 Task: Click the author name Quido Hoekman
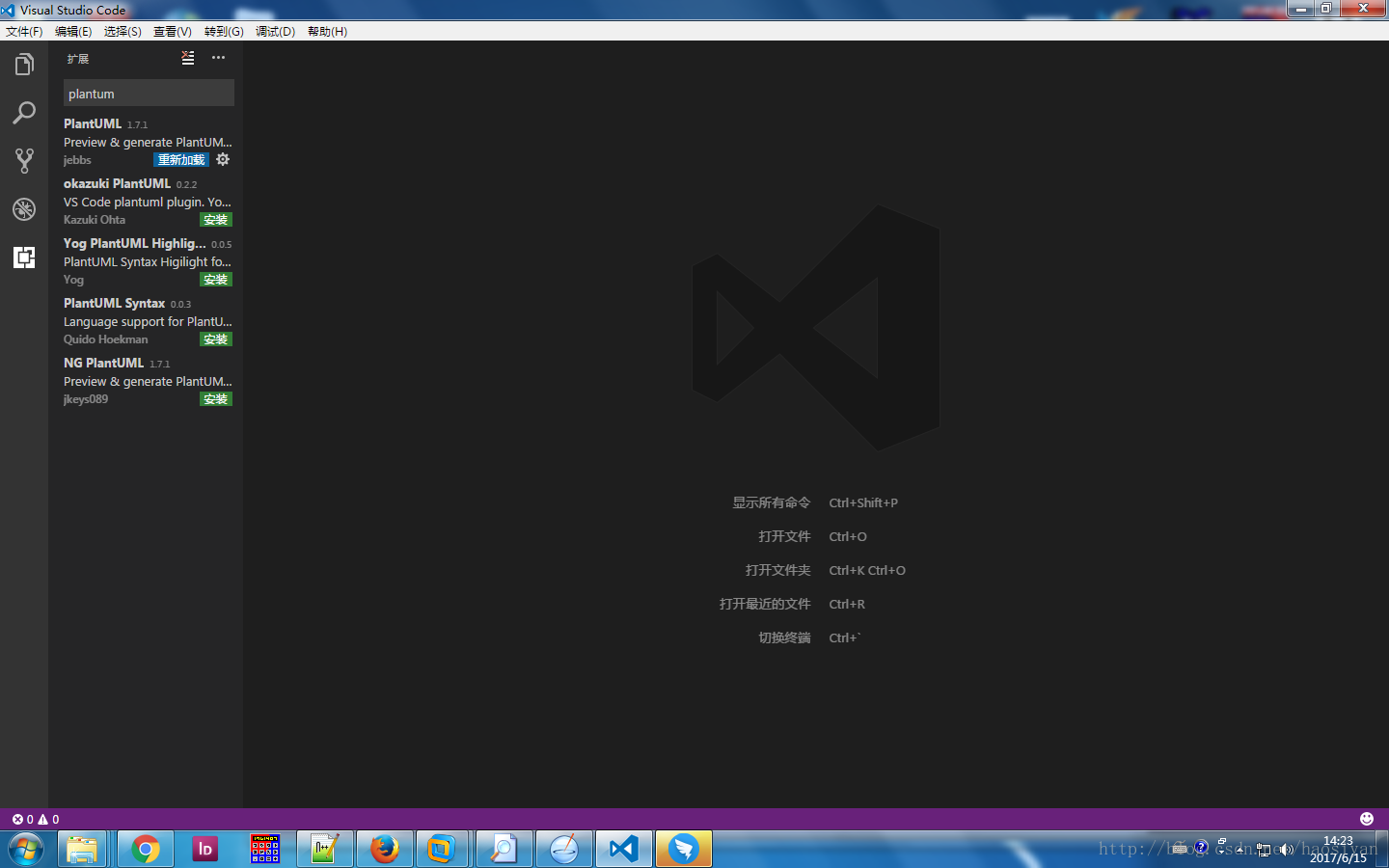(106, 339)
